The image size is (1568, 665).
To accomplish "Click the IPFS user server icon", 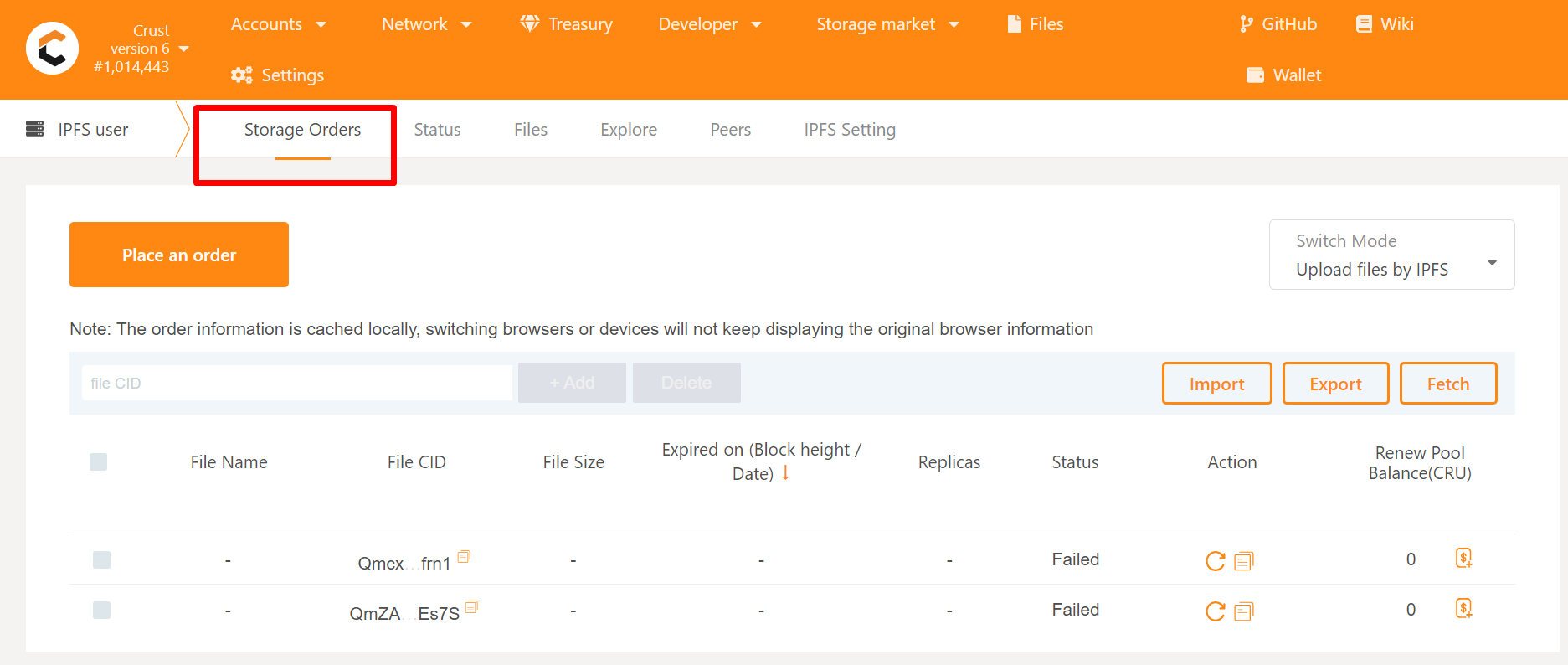I will tap(34, 128).
